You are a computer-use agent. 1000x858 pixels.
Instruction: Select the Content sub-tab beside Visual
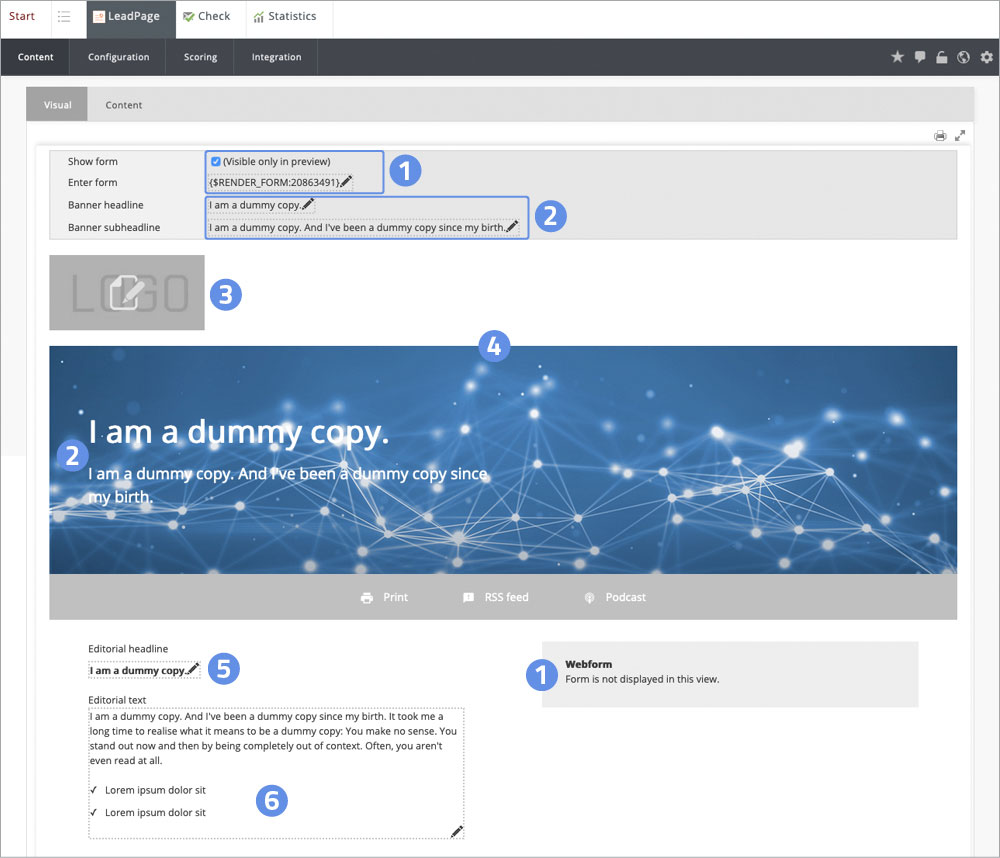pyautogui.click(x=124, y=105)
